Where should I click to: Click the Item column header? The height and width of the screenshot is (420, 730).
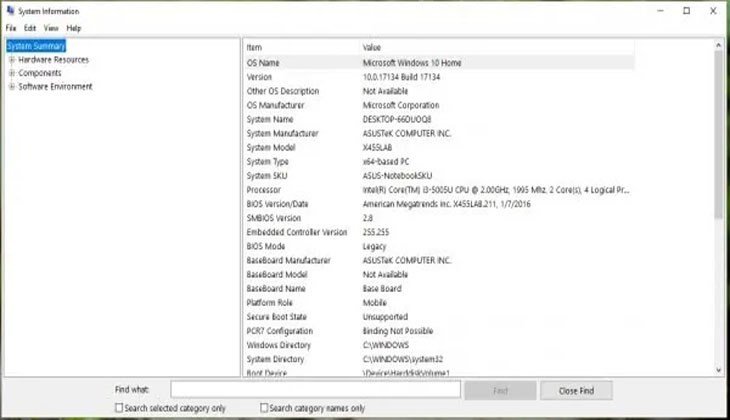point(300,47)
